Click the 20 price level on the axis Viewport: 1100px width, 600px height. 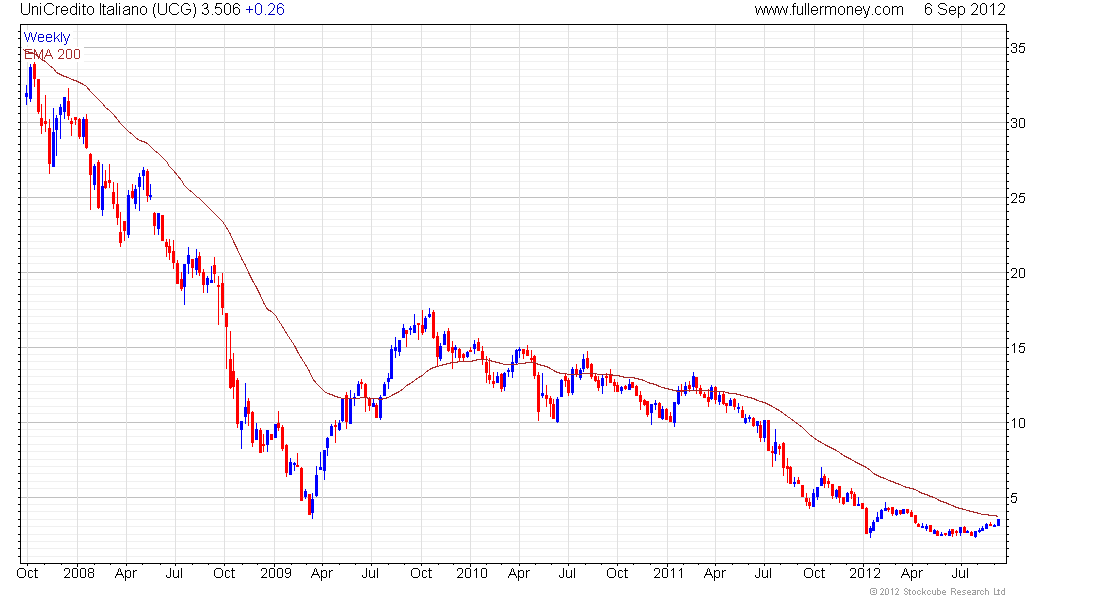1018,273
